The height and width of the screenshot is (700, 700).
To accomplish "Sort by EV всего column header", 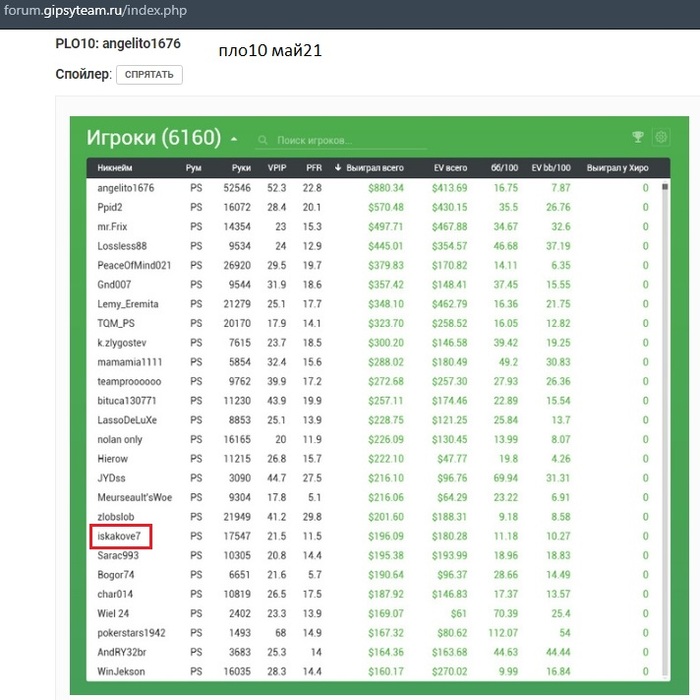I will tap(450, 168).
